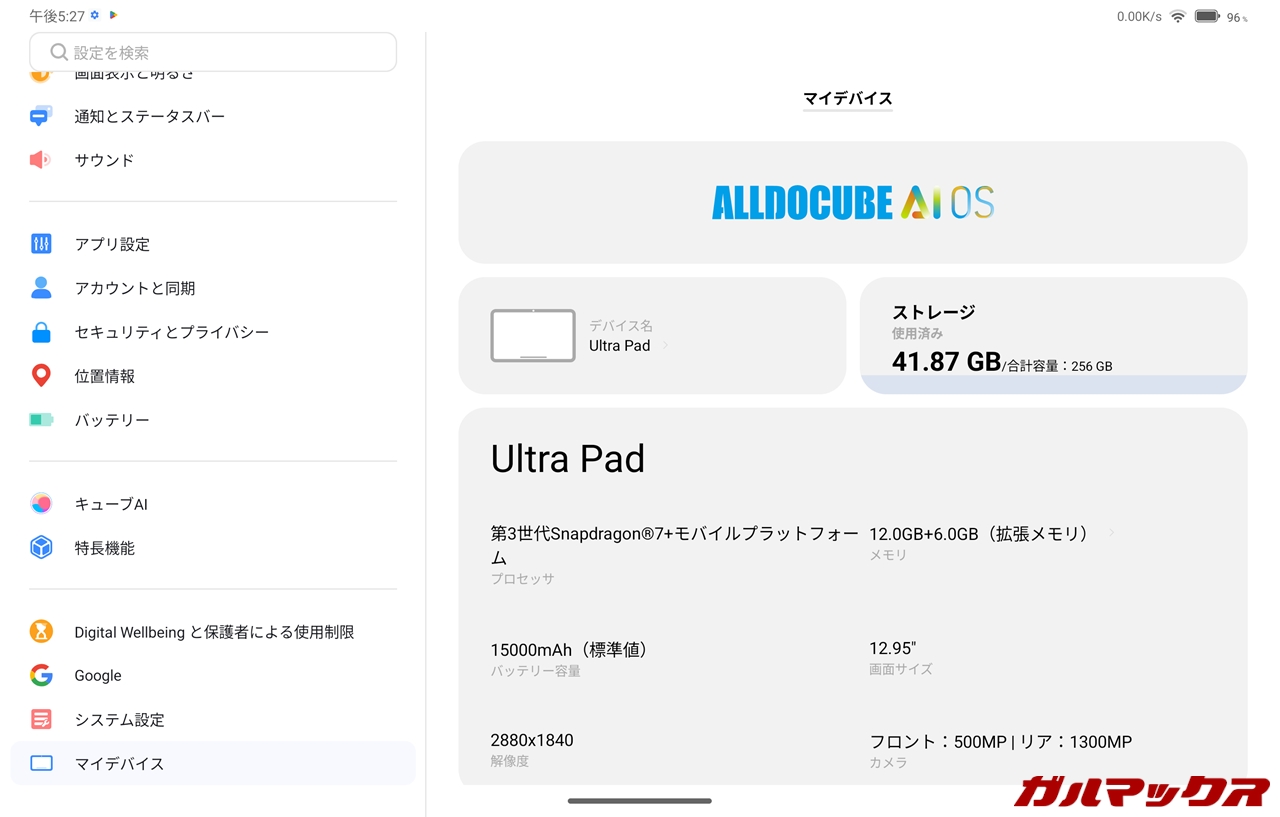Open Digital Wellbeing hourglass icon
The width and height of the screenshot is (1280, 817).
pos(41,632)
